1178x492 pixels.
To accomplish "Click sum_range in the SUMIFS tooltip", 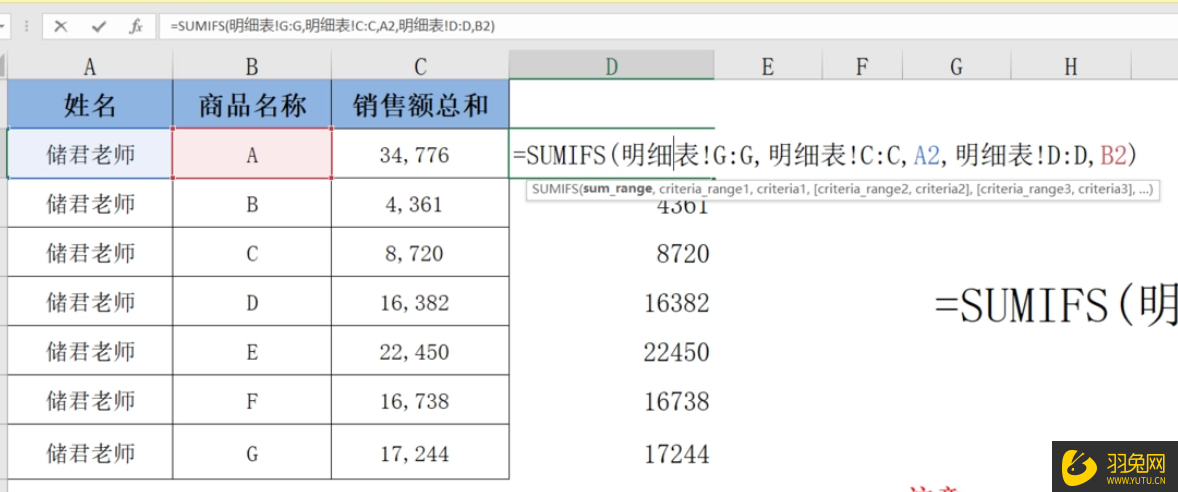I will pos(618,190).
